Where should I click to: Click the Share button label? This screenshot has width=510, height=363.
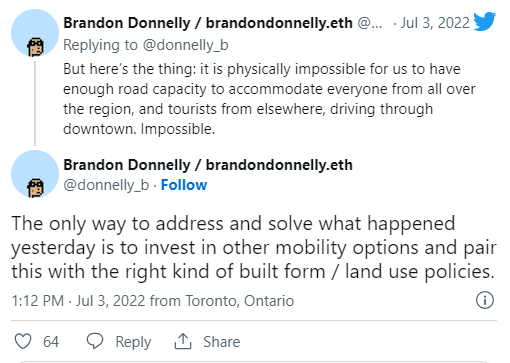(x=222, y=342)
